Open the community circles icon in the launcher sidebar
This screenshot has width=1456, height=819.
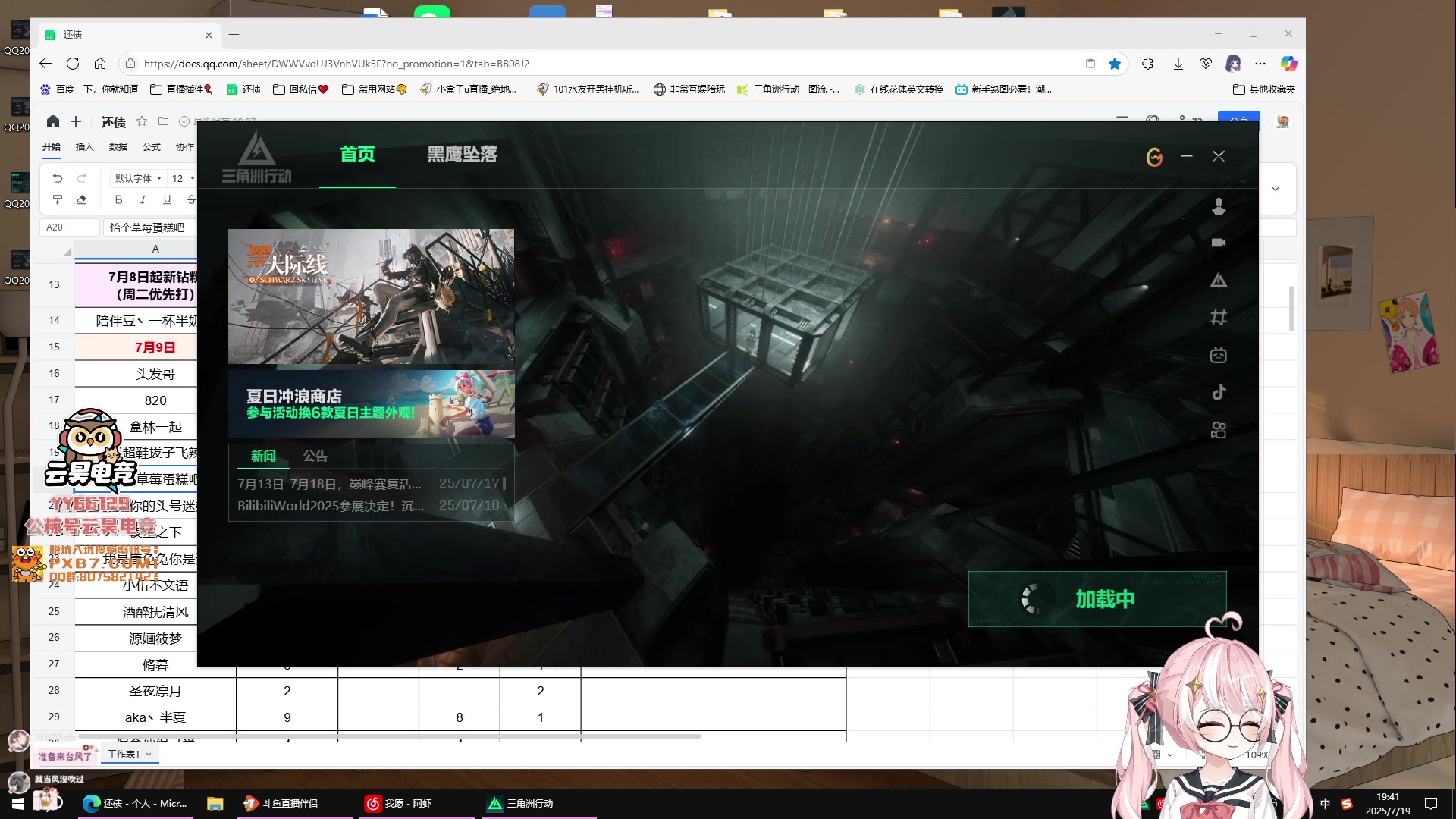(1219, 430)
